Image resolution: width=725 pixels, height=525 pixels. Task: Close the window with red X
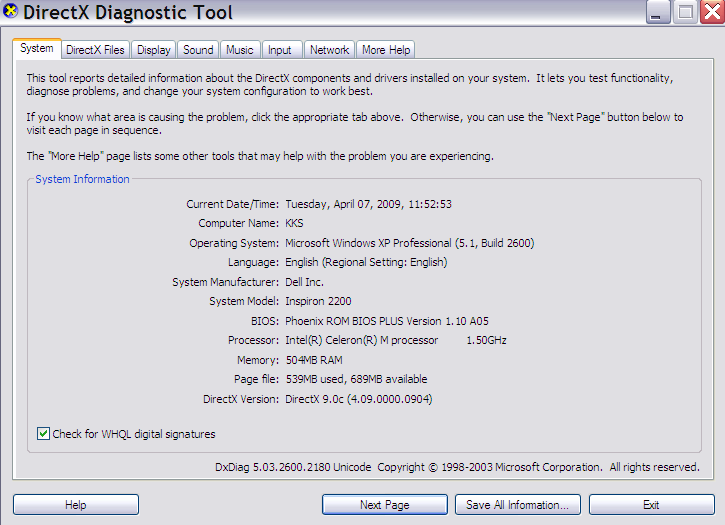(709, 13)
